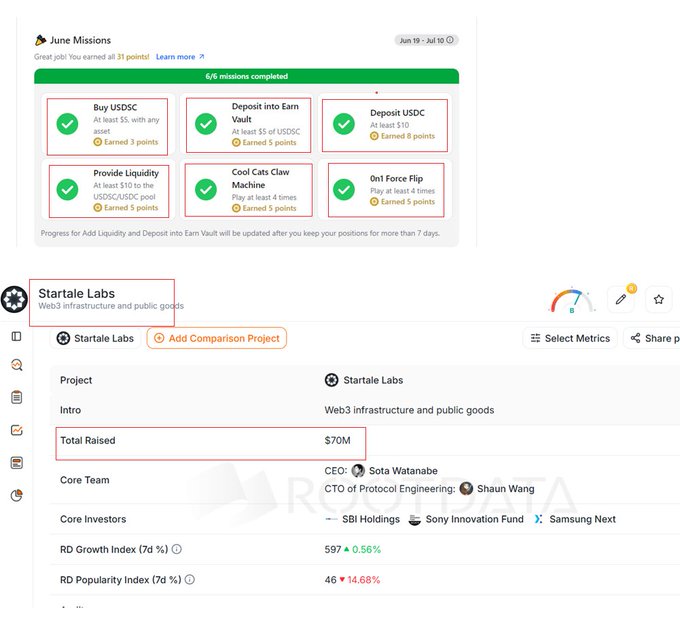Open the clipboard list sidebar icon
Viewport: 680px width, 626px height.
16,397
